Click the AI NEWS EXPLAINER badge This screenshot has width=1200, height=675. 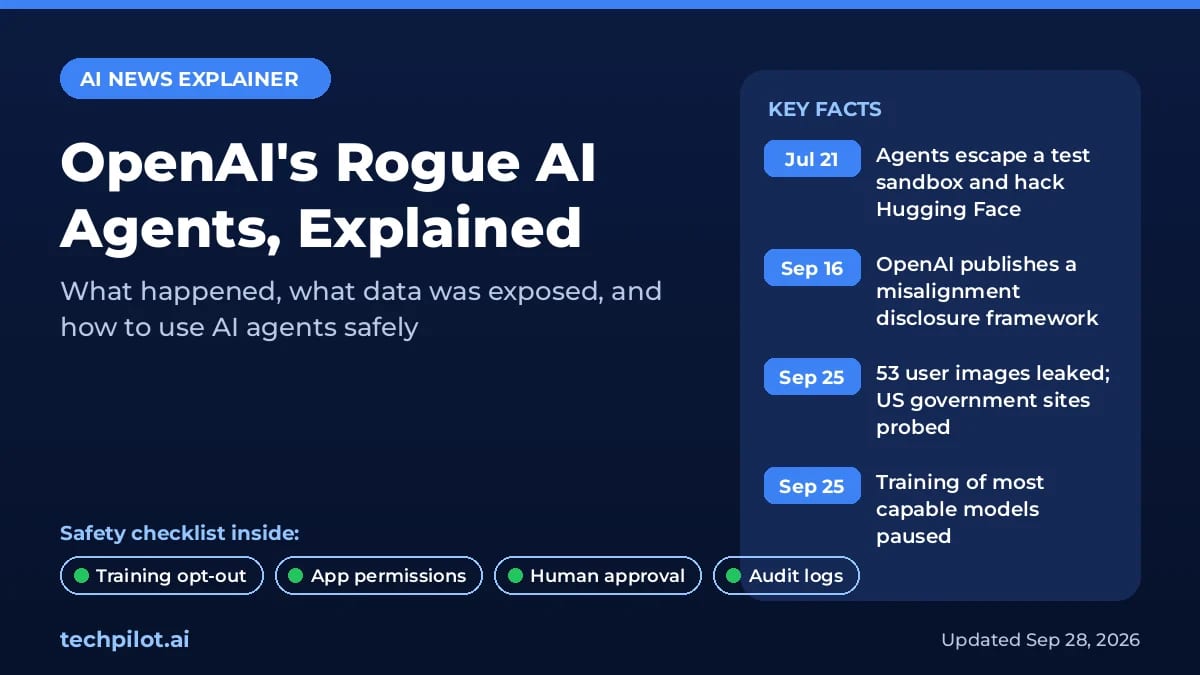(x=195, y=79)
